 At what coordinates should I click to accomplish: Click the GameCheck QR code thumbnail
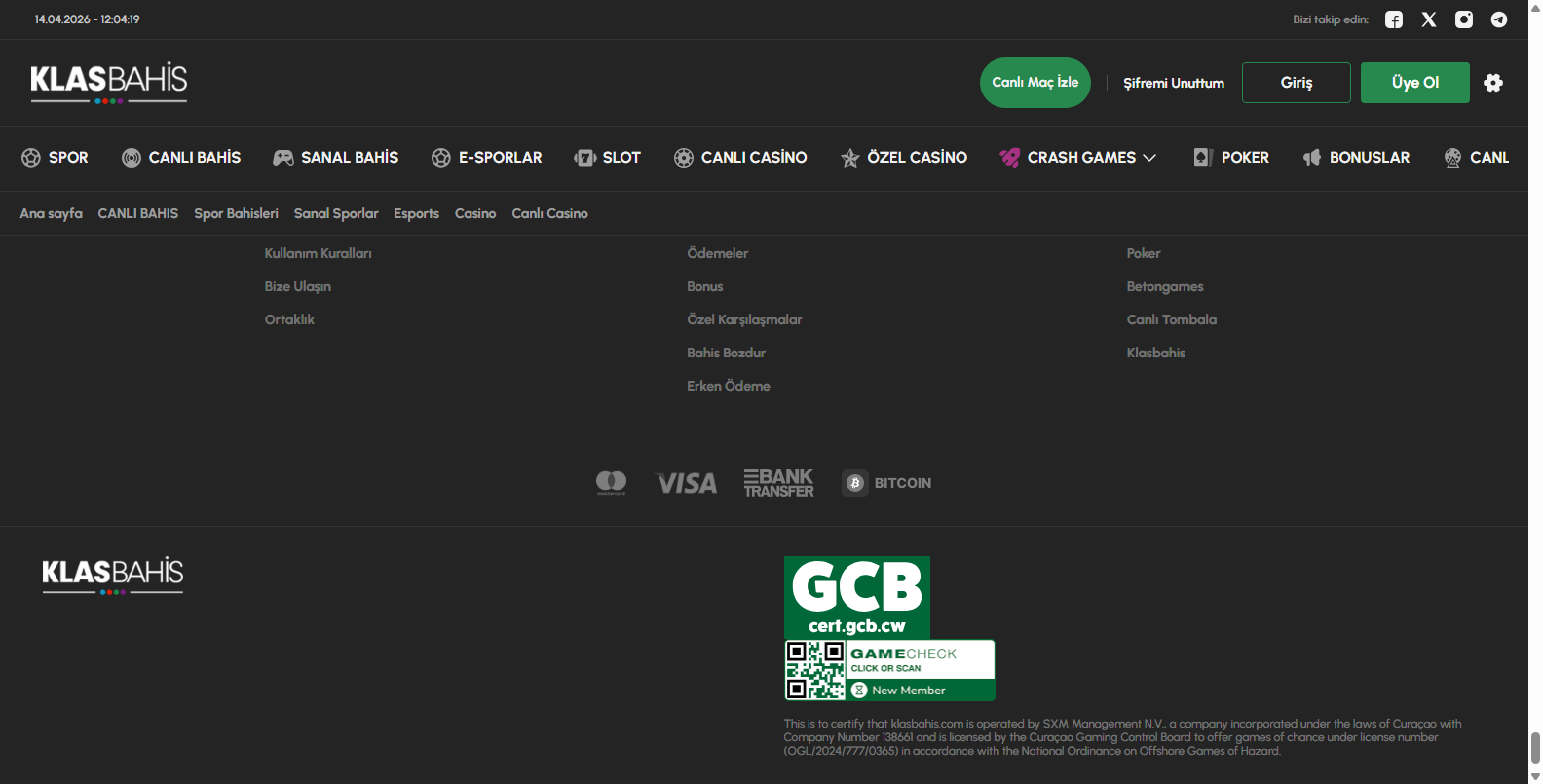coord(815,670)
